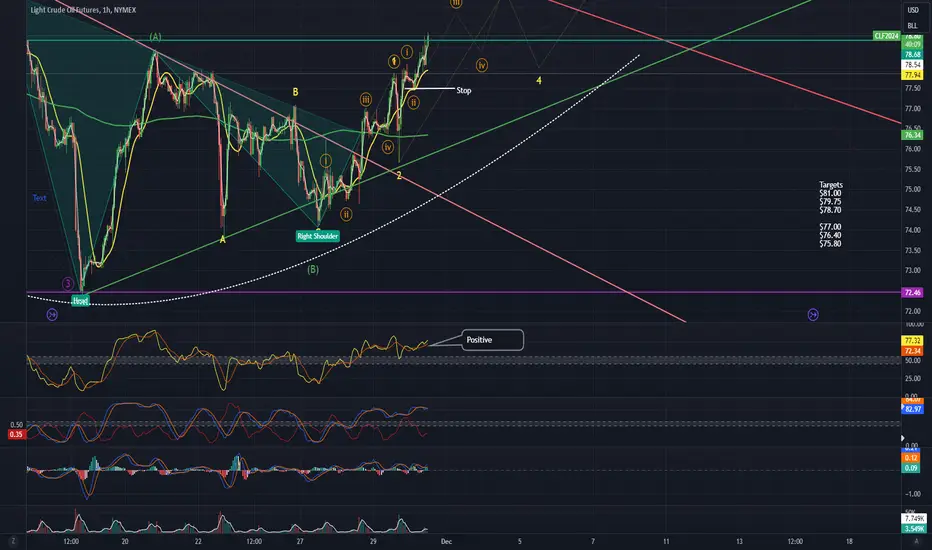This screenshot has height=550, width=932.
Task: Click the $81.00 target text
Action: (x=830, y=193)
